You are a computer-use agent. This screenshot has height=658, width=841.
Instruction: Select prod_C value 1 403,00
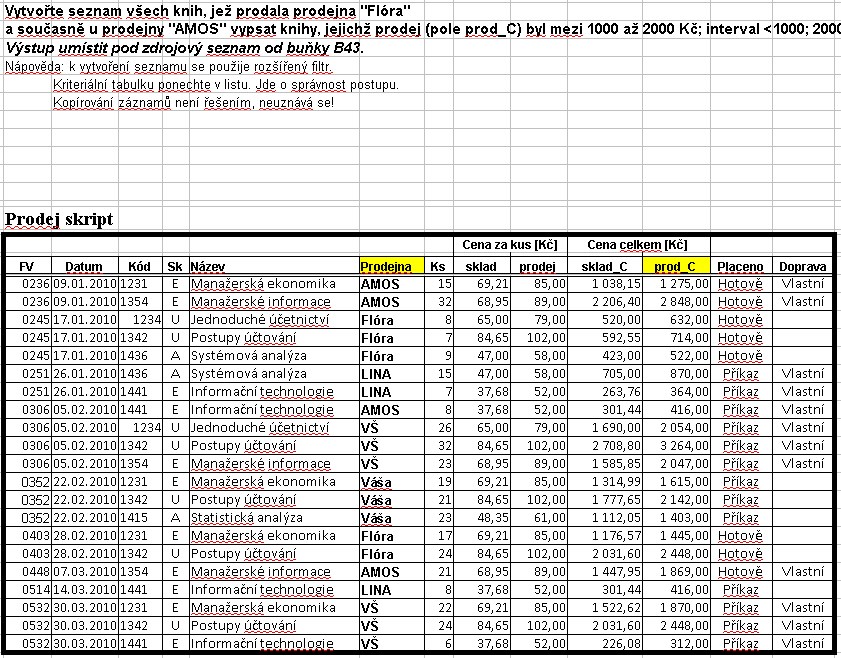point(676,518)
